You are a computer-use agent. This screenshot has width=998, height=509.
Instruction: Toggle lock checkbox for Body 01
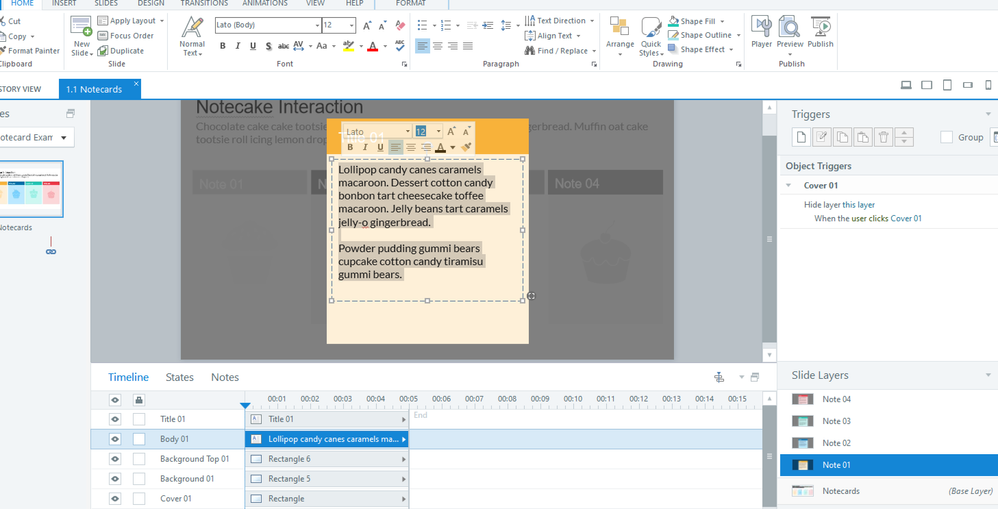click(139, 439)
